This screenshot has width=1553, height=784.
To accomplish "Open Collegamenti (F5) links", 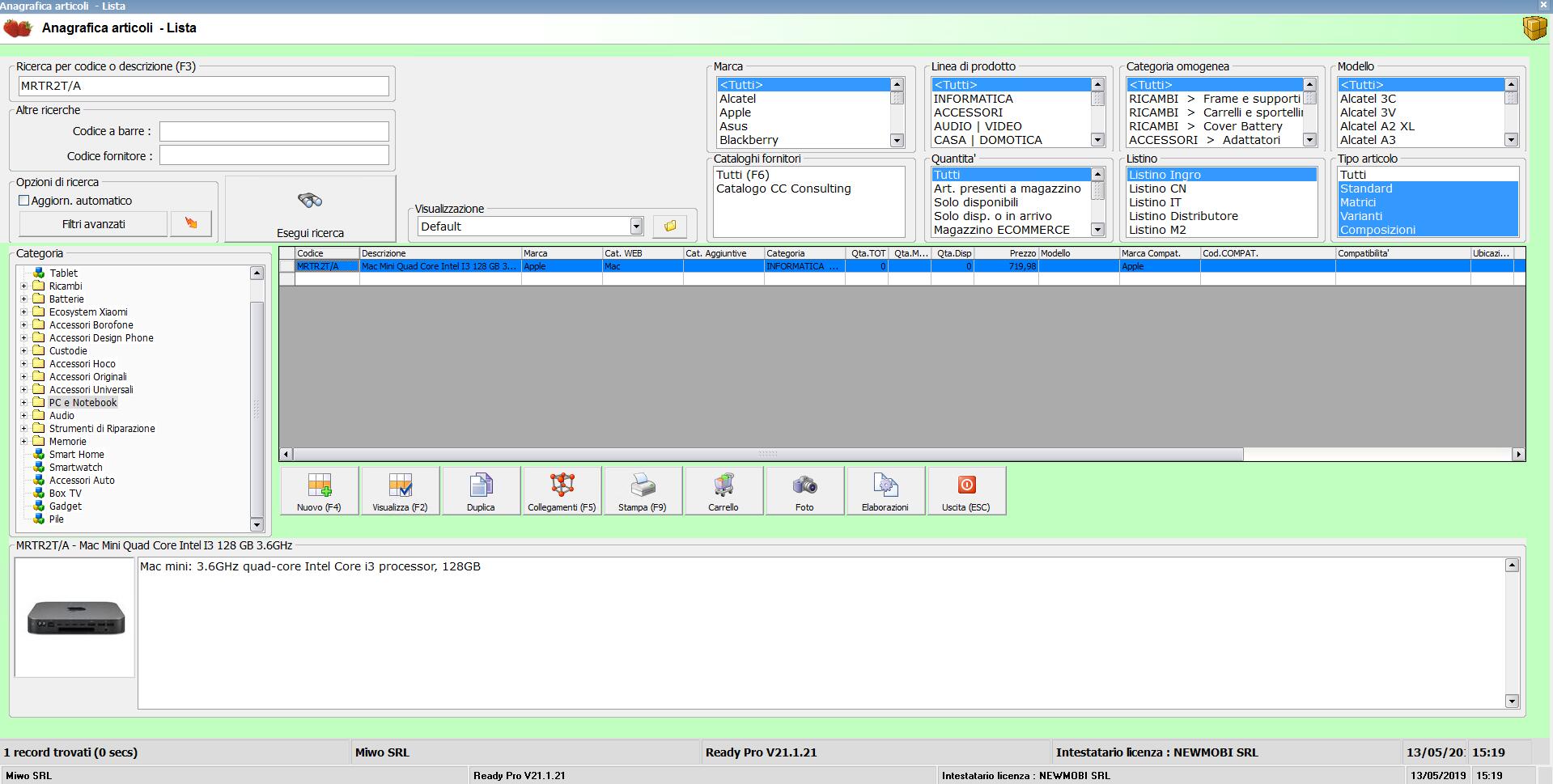I will [x=562, y=490].
